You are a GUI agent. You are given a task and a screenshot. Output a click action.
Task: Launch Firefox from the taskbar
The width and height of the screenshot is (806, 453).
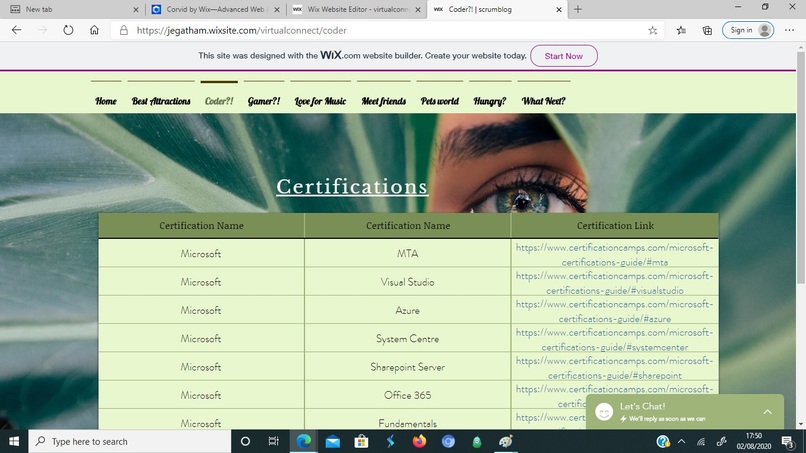tap(419, 441)
